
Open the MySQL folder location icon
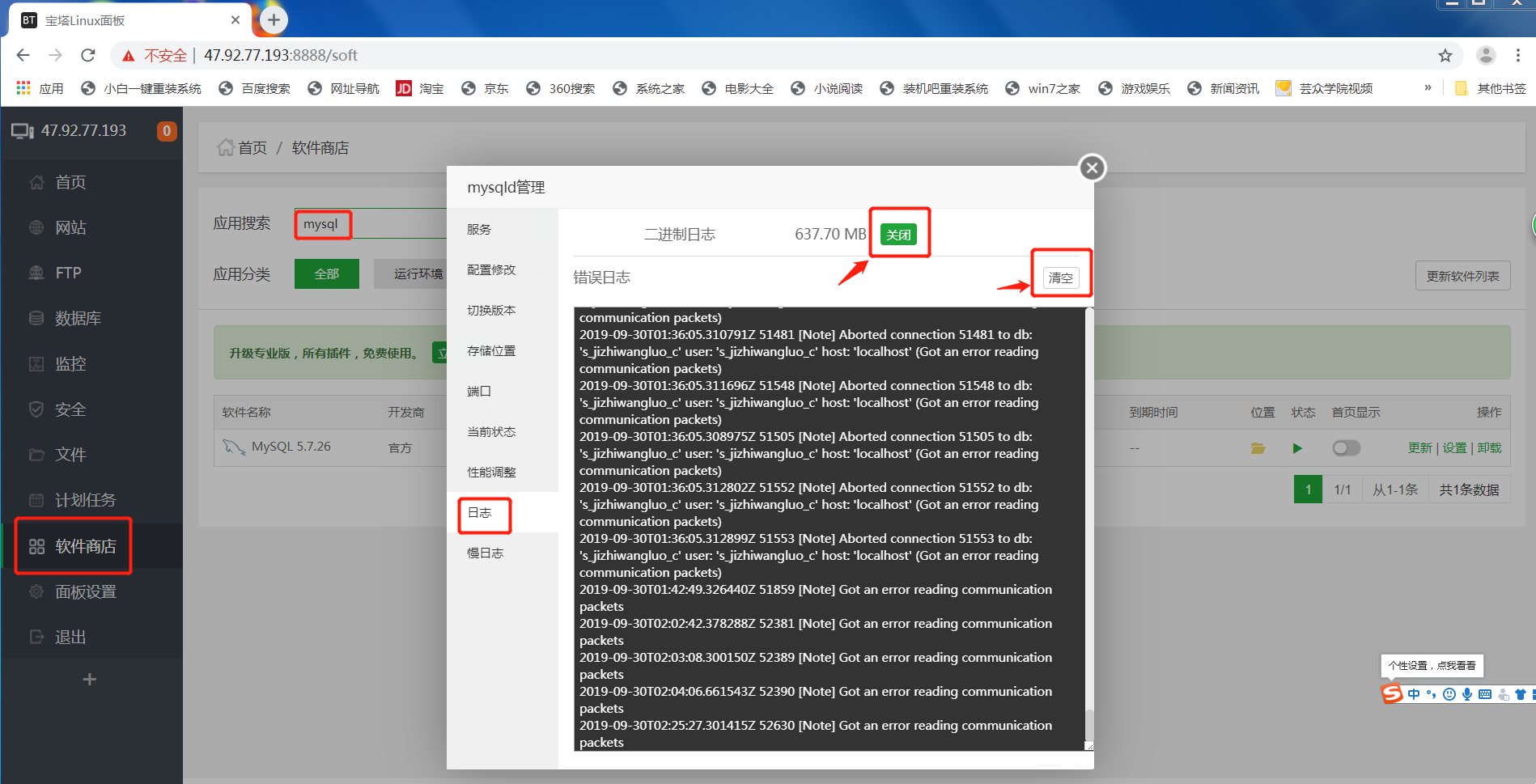click(1258, 448)
